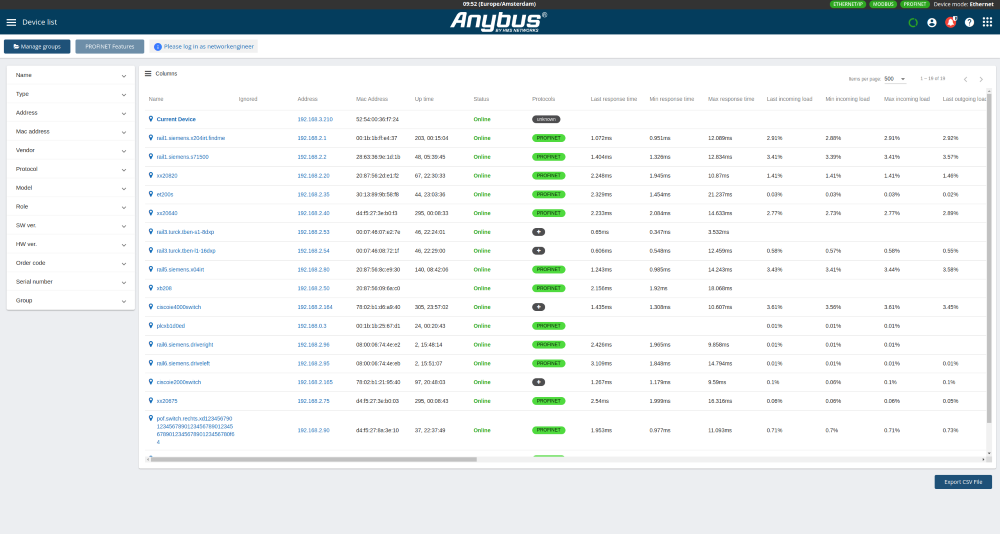The height and width of the screenshot is (534, 1000).
Task: Open the rail1.siemens.s71500 device link
Action: (182, 157)
